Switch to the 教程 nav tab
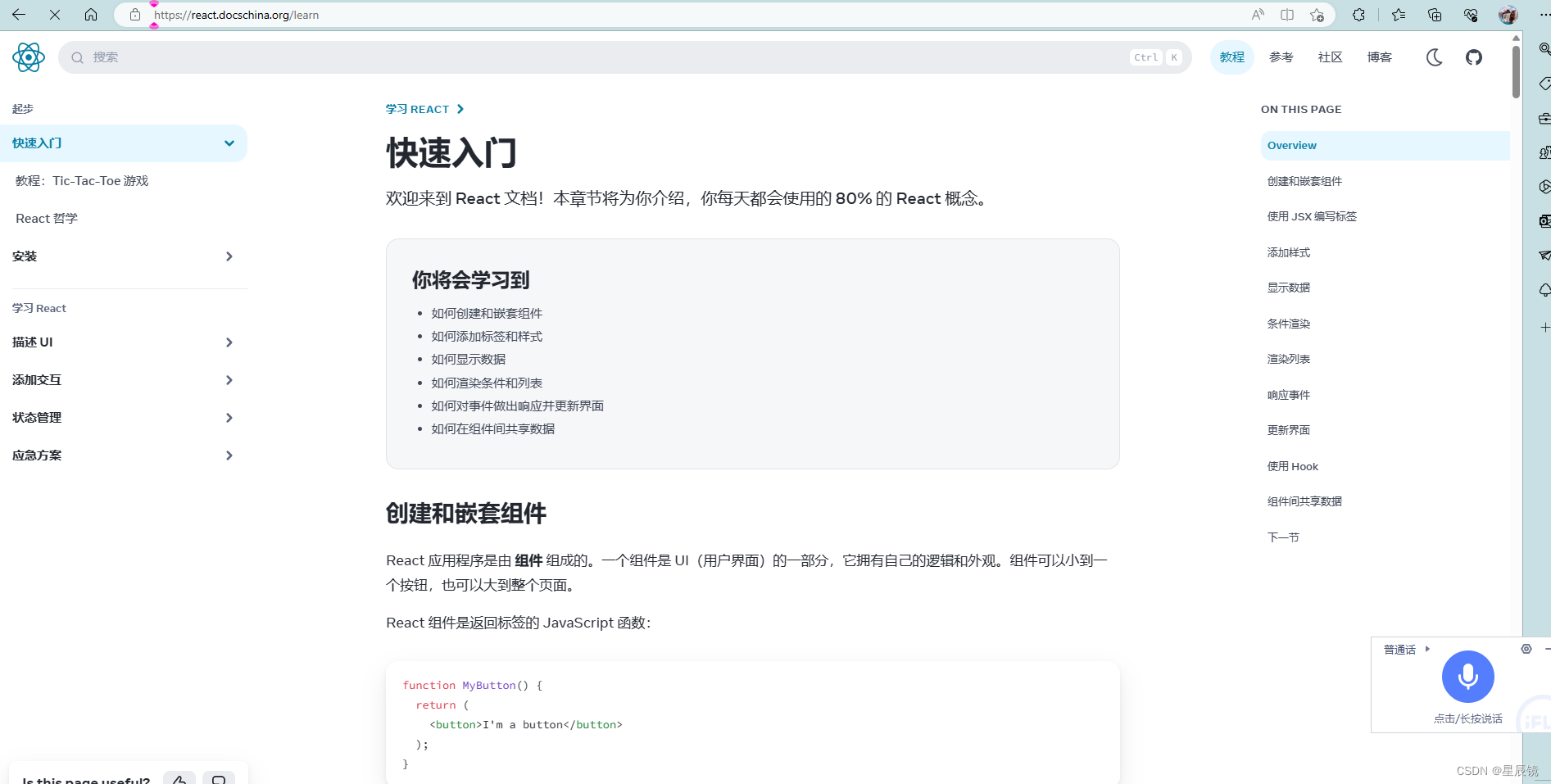1551x784 pixels. coord(1231,57)
